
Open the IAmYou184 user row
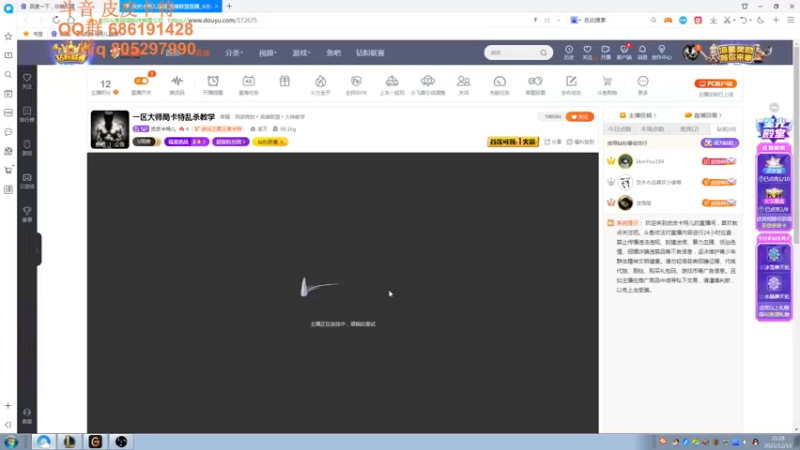pos(672,161)
